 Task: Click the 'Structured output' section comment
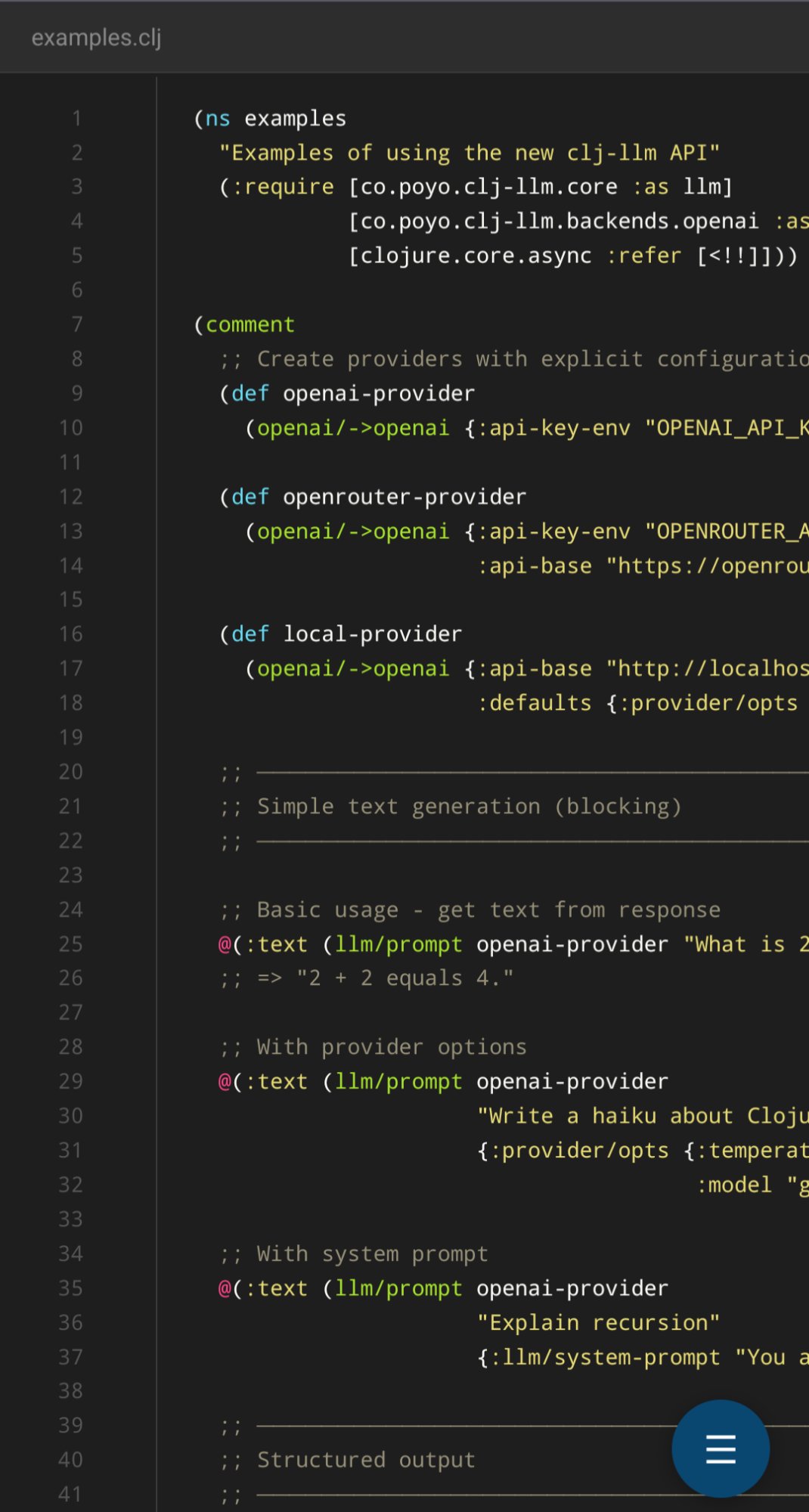tap(365, 1459)
